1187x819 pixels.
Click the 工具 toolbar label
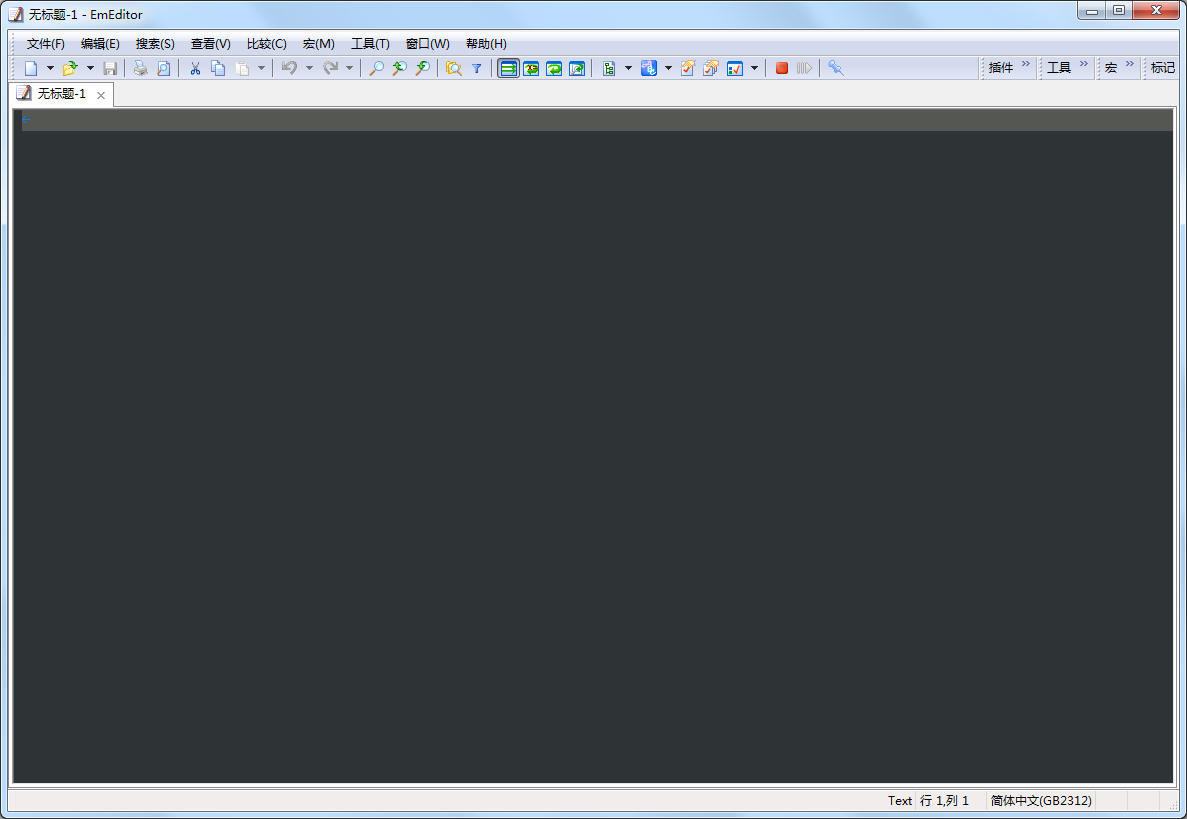(x=1059, y=67)
